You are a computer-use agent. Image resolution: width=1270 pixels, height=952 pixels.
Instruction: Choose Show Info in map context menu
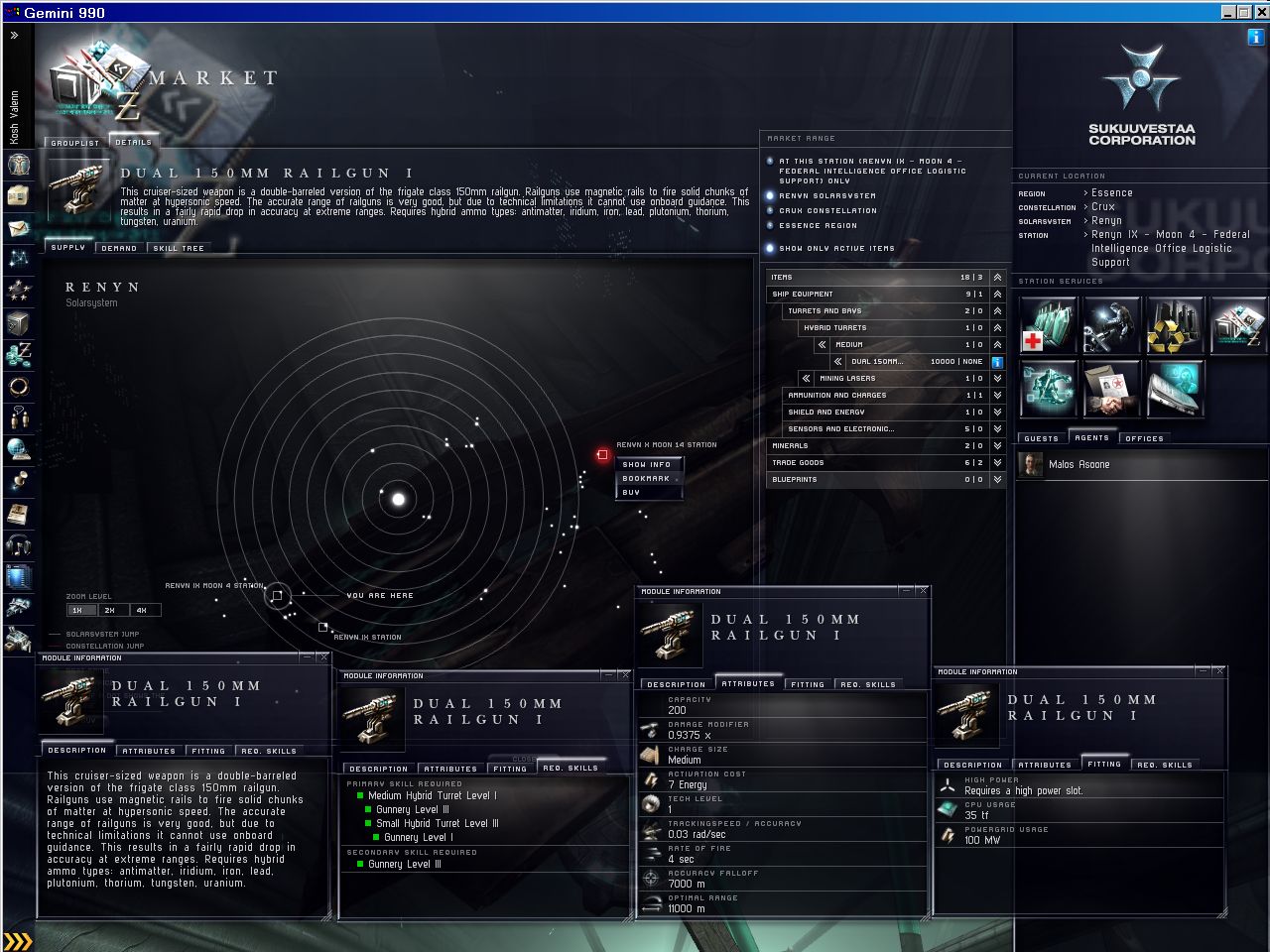tap(648, 464)
